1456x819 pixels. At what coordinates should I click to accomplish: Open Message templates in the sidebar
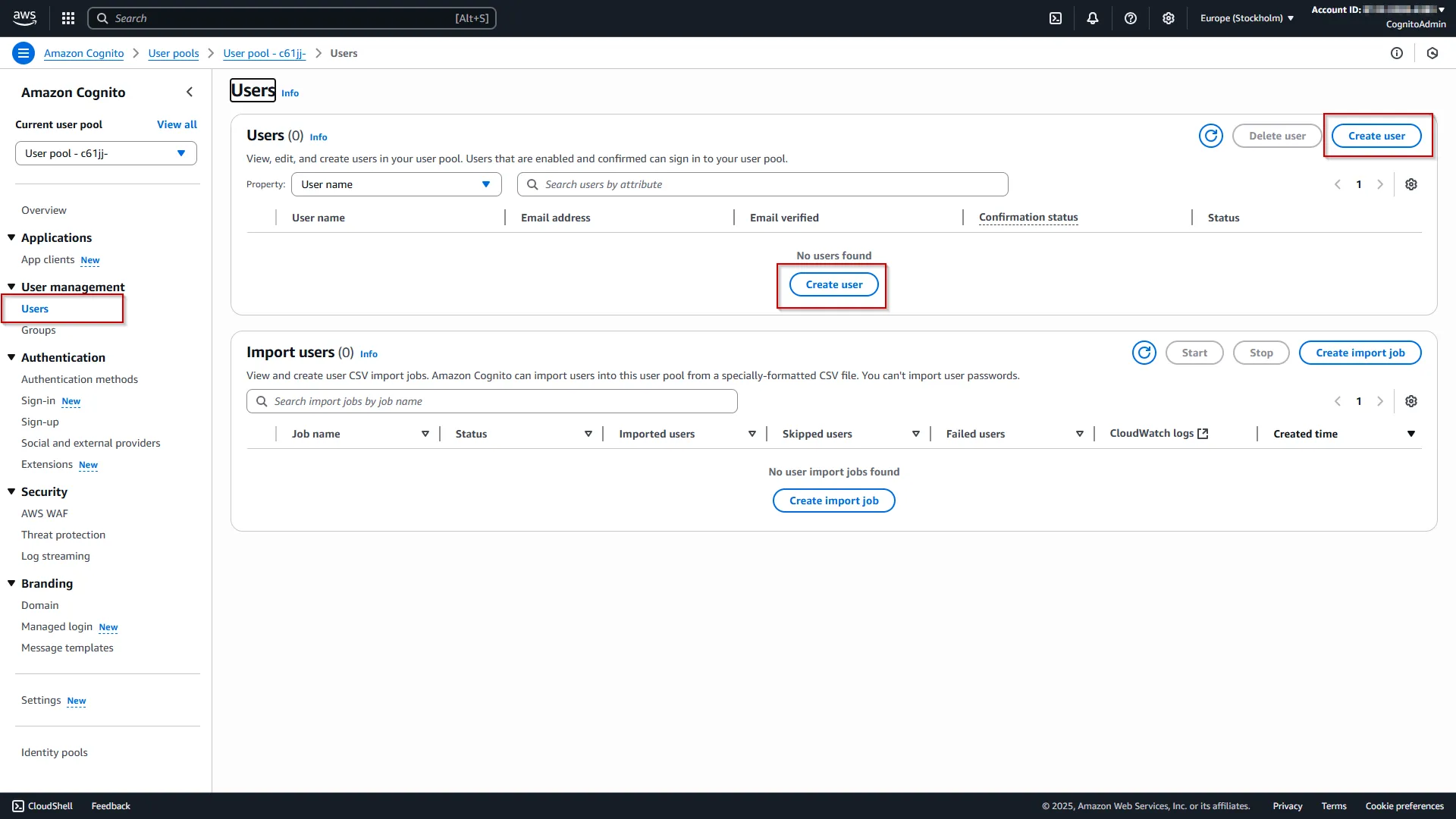[x=67, y=648]
